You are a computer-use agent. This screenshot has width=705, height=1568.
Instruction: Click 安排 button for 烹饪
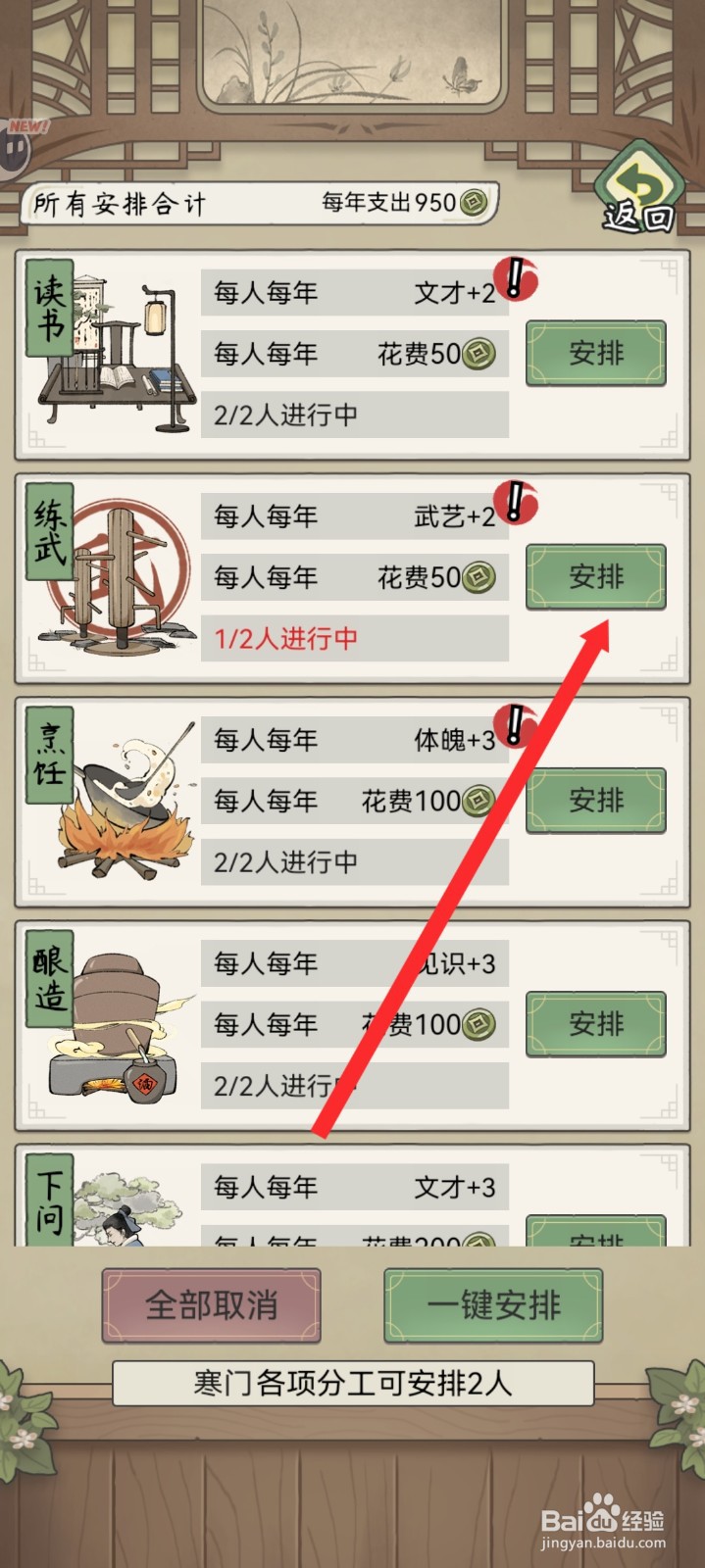pos(596,801)
